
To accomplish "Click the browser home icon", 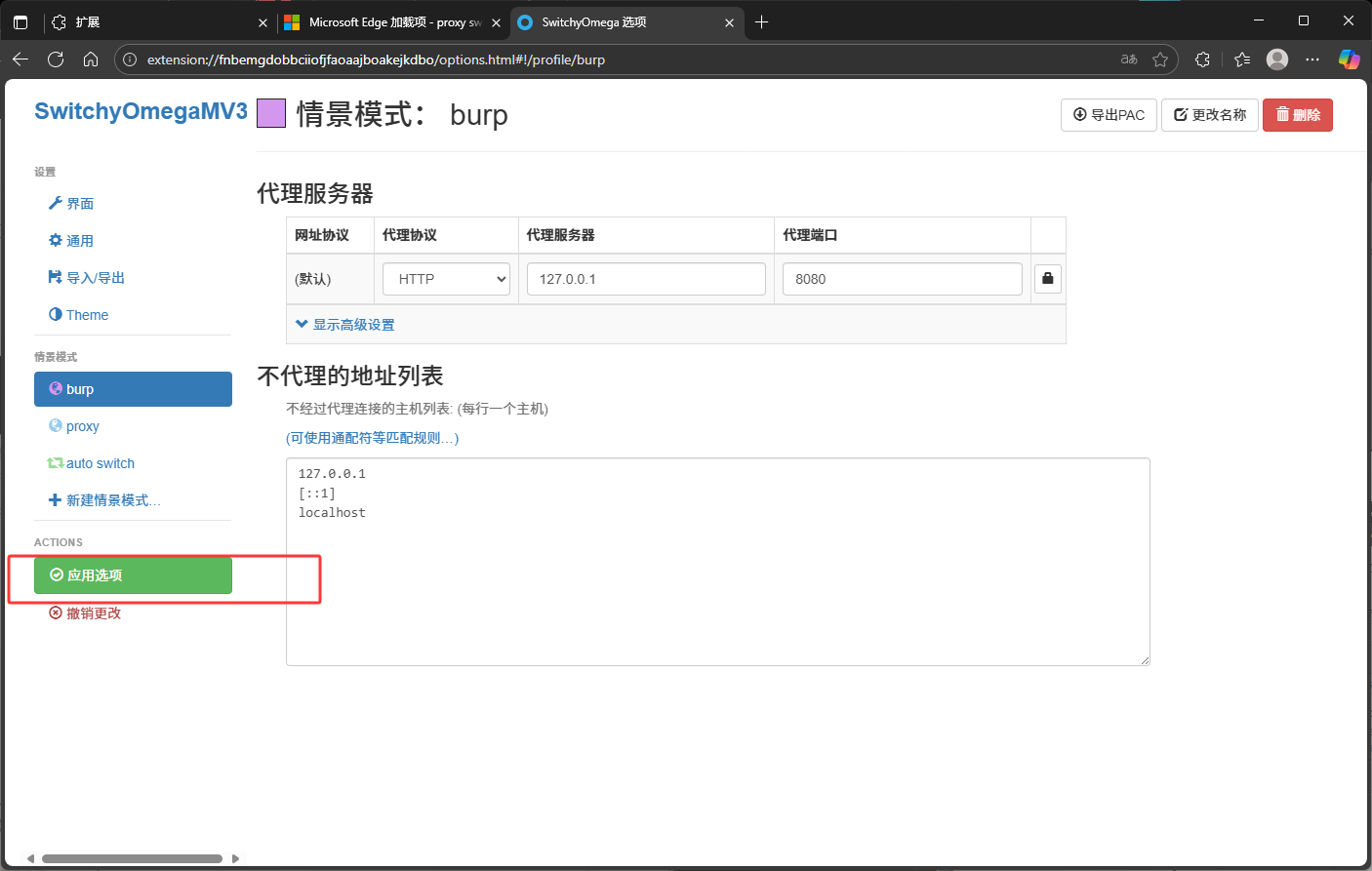I will pyautogui.click(x=91, y=59).
